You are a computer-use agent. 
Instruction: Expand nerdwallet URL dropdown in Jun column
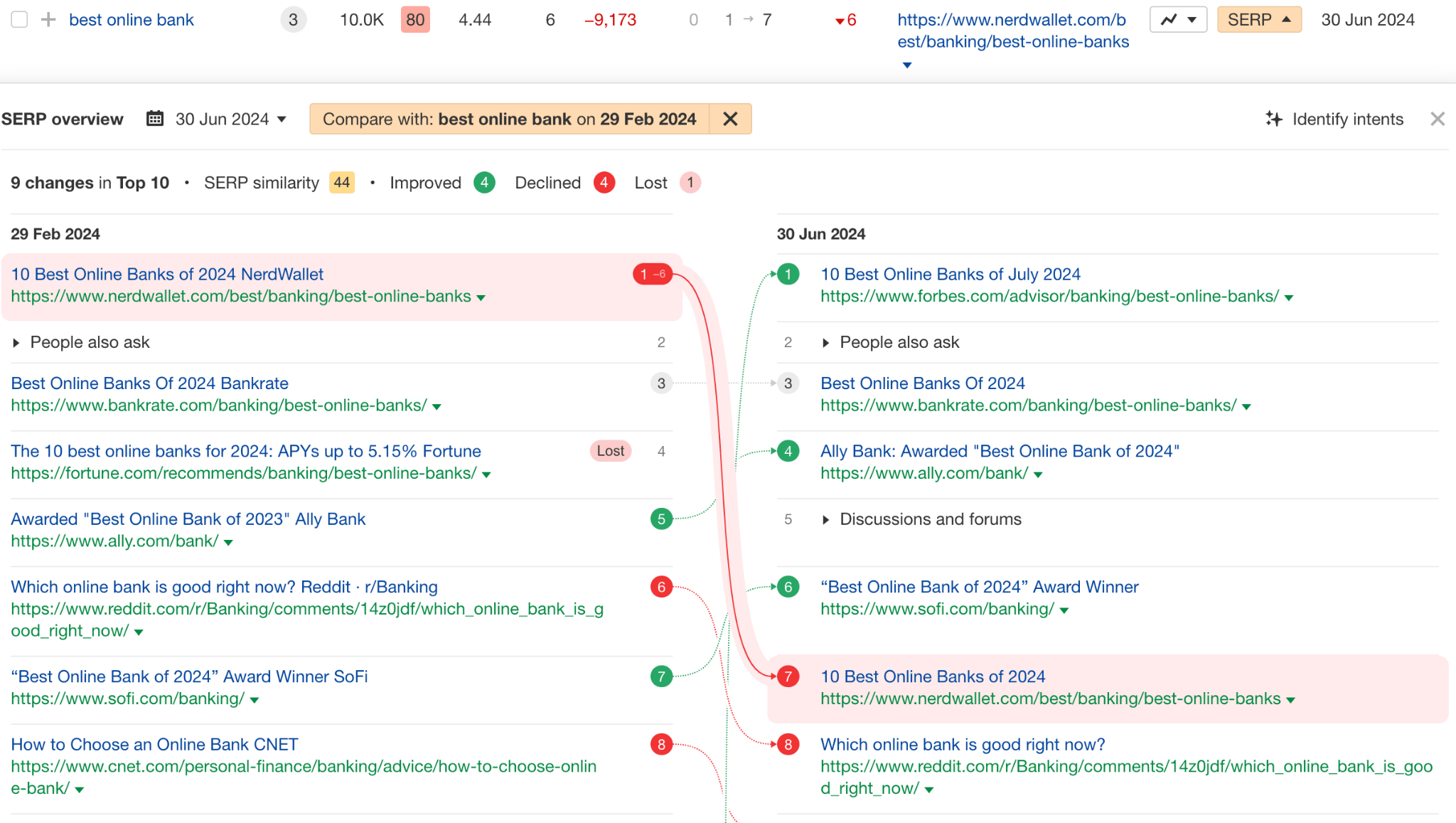(x=1291, y=701)
